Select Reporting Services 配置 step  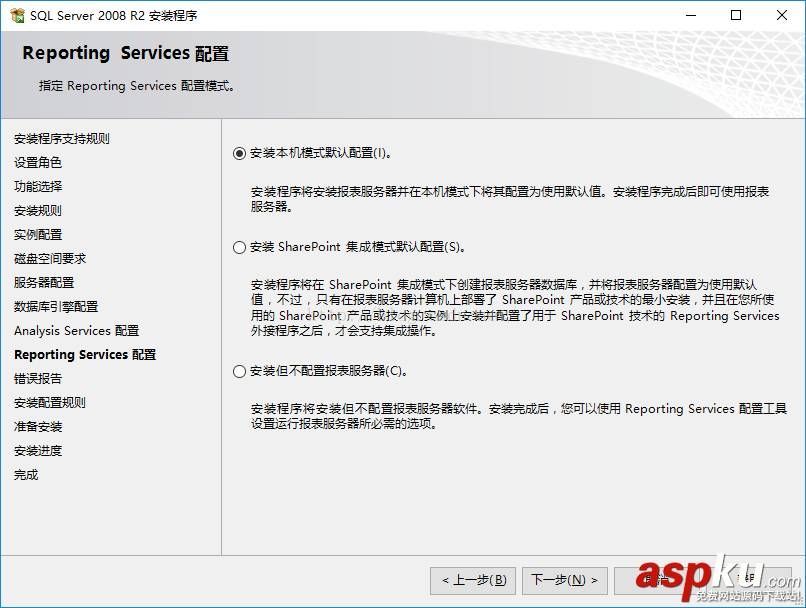coord(84,354)
